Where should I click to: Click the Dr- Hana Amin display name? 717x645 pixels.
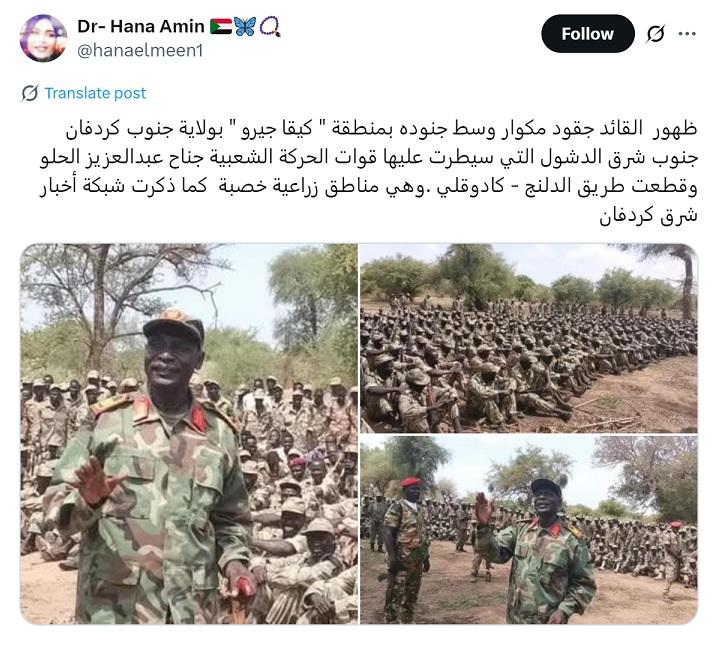tap(141, 27)
